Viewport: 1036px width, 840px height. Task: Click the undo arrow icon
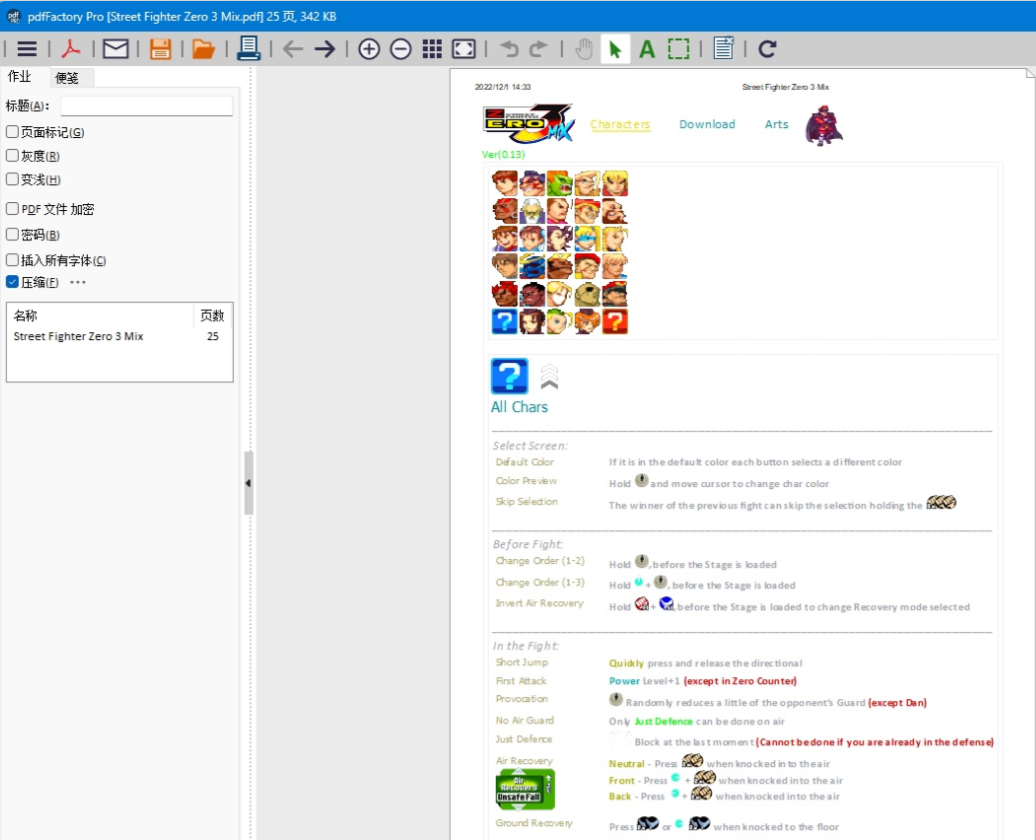[x=509, y=49]
